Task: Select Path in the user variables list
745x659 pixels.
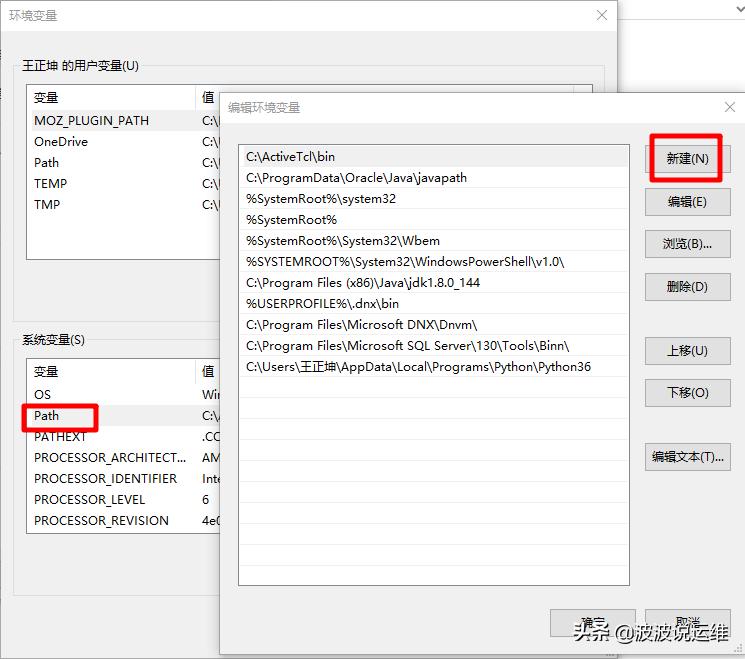Action: tap(124, 163)
